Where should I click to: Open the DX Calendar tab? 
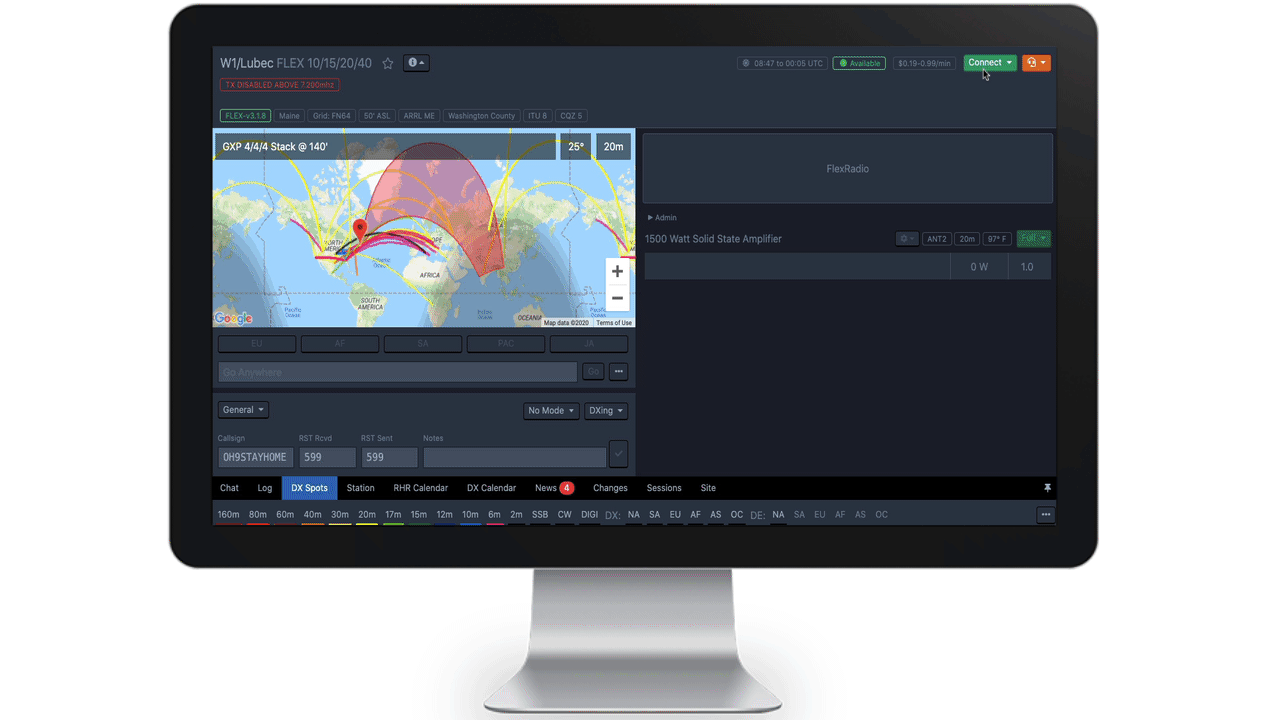click(491, 488)
